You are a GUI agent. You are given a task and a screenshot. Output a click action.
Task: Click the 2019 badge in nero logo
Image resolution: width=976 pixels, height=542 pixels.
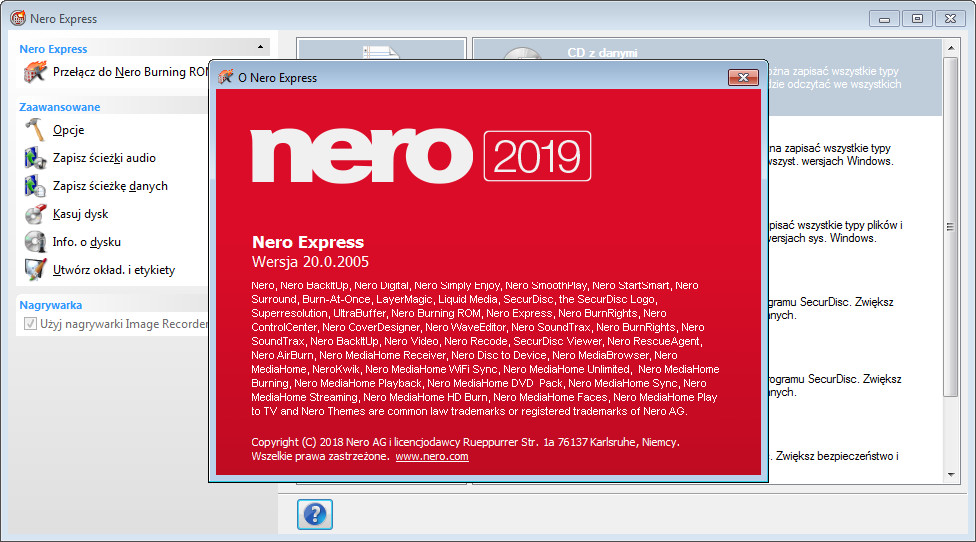click(x=537, y=156)
